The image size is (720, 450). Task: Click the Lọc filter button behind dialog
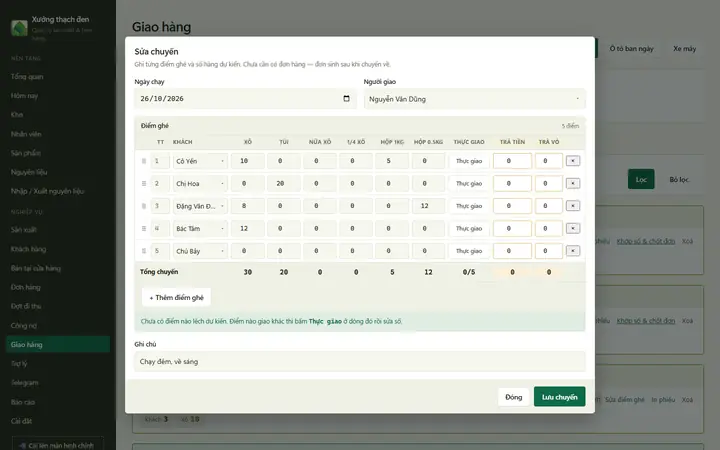pyautogui.click(x=641, y=180)
